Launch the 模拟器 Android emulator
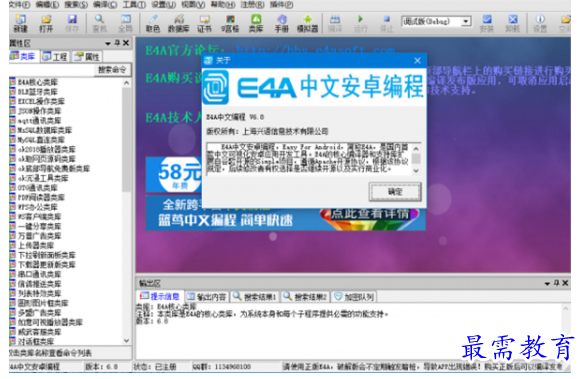583x379 pixels. point(307,23)
